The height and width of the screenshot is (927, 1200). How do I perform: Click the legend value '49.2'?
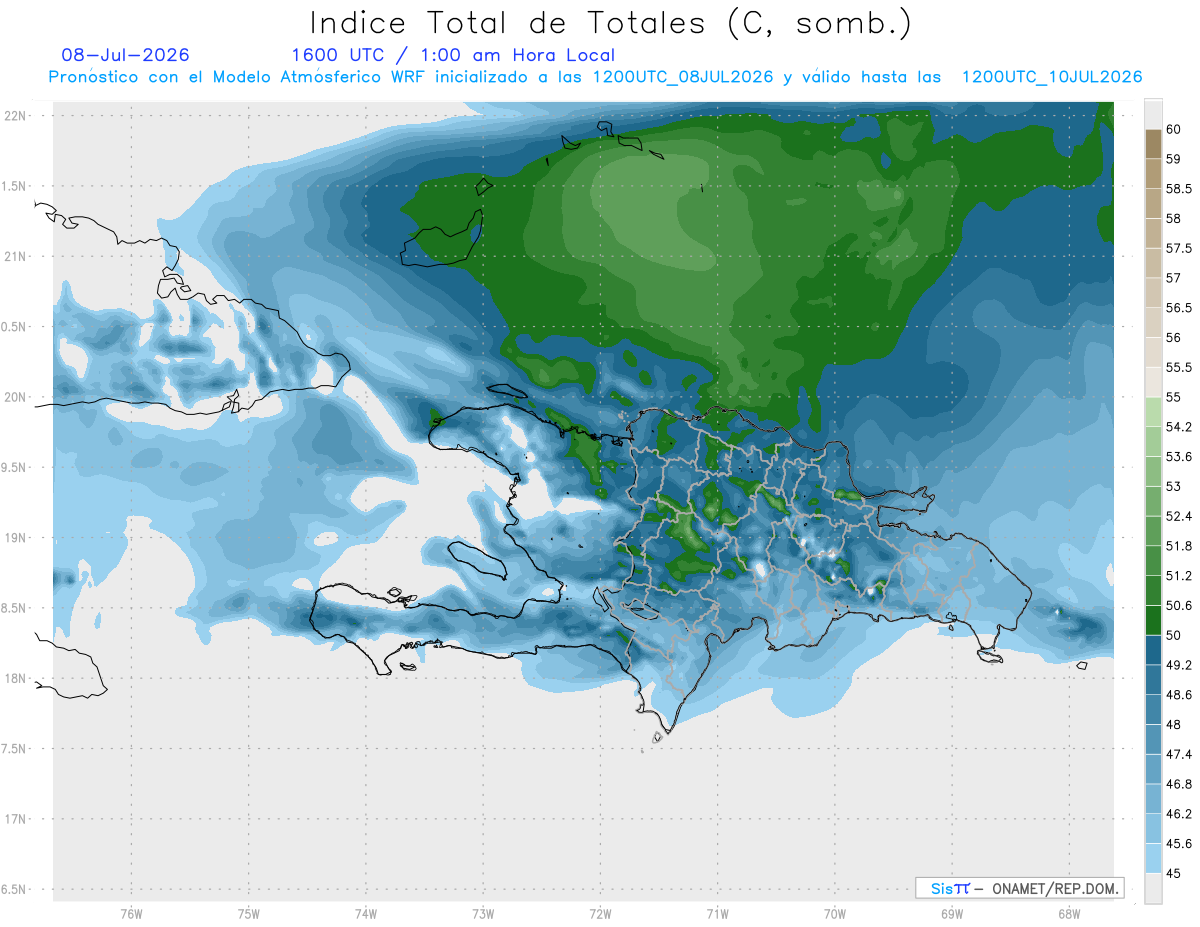point(1179,665)
